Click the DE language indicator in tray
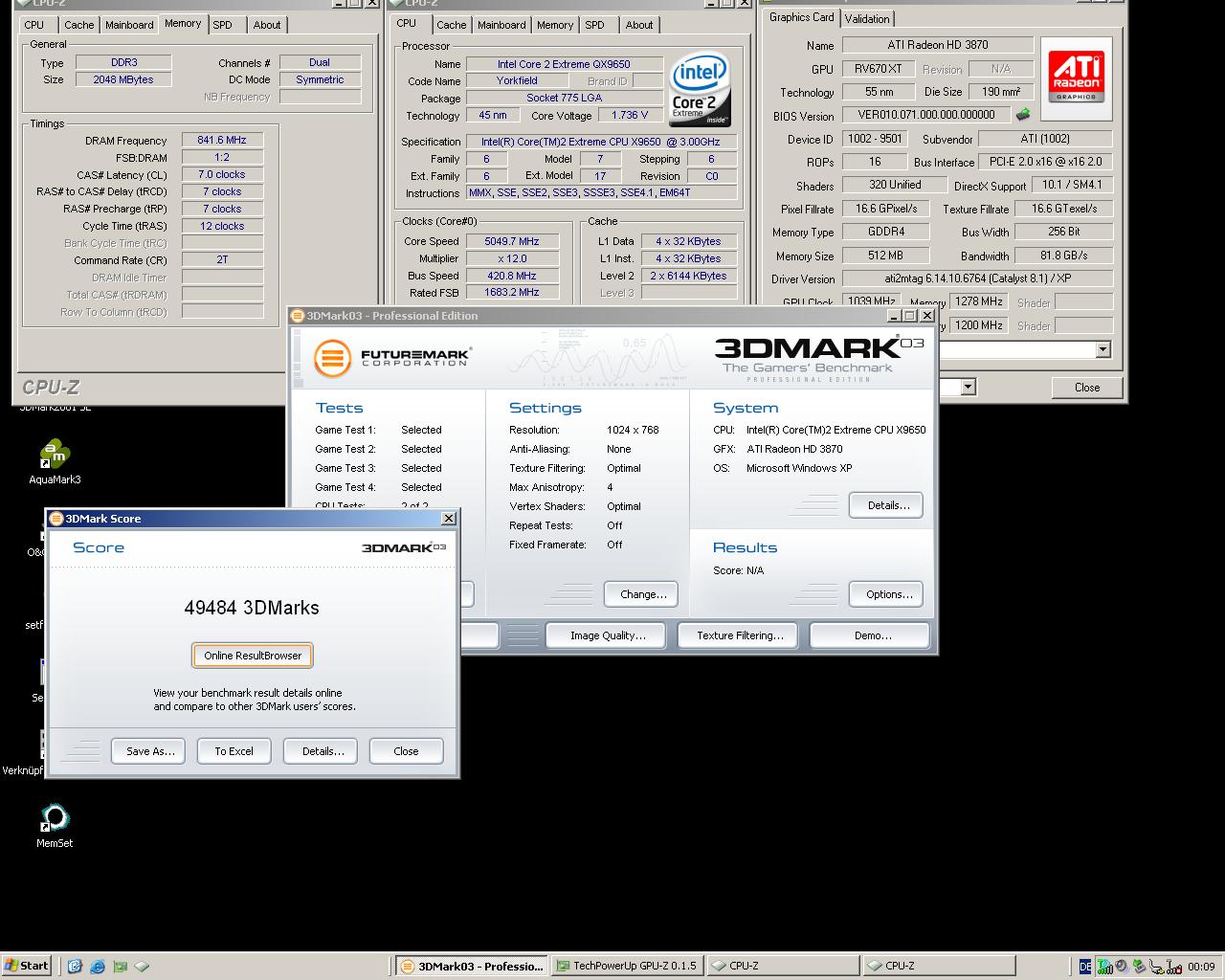The width and height of the screenshot is (1225, 980). point(1085,967)
